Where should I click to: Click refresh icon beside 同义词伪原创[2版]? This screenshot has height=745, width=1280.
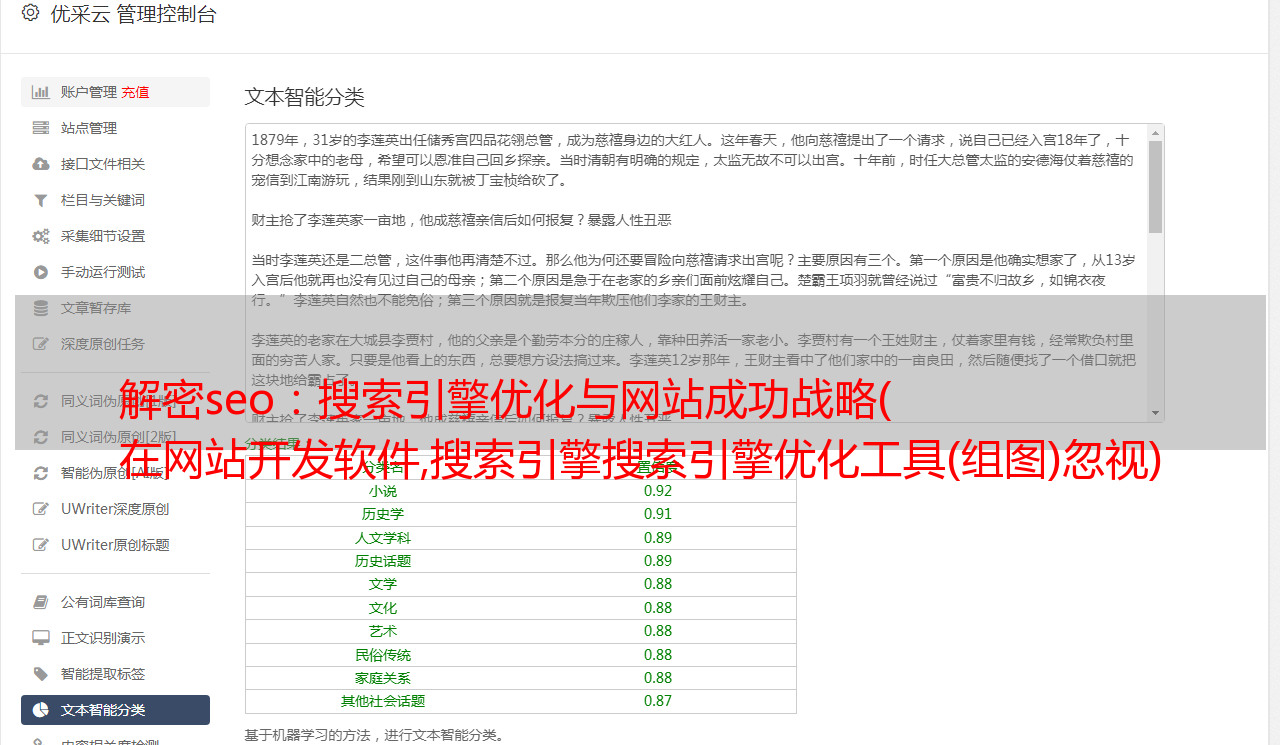click(x=41, y=437)
